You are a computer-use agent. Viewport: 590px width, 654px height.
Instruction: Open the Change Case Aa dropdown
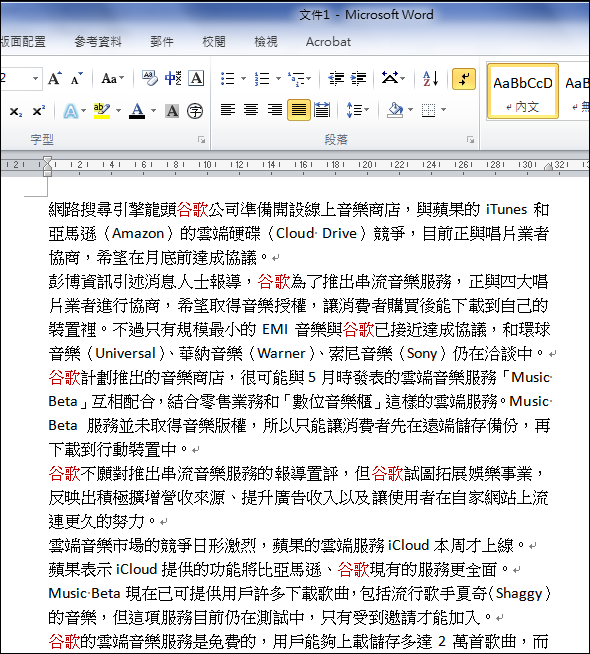113,78
